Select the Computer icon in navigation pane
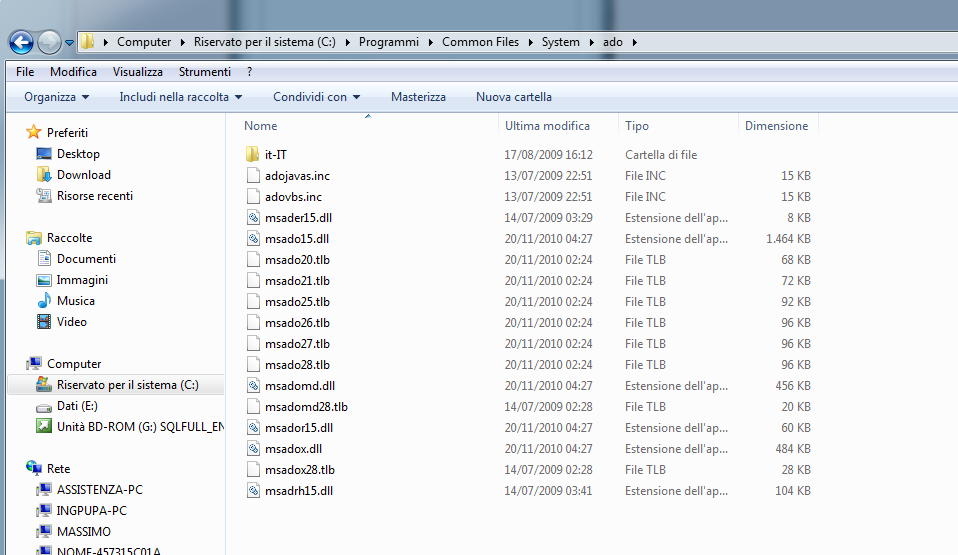Viewport: 958px width, 555px height. point(34,364)
